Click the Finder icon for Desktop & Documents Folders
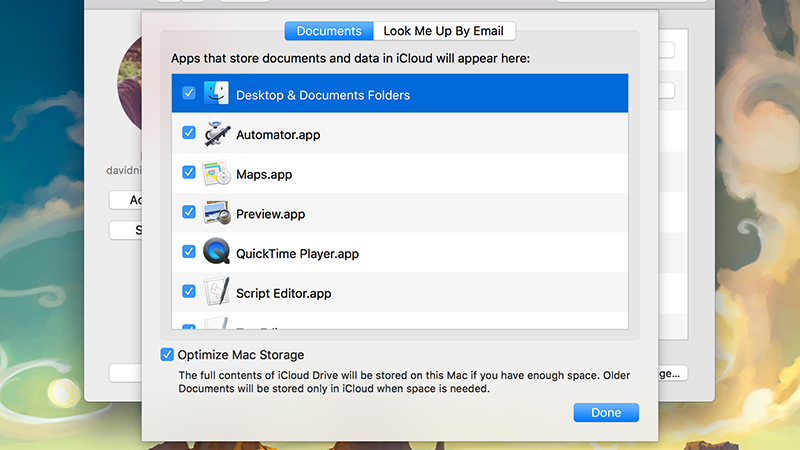The height and width of the screenshot is (450, 800). (x=216, y=93)
